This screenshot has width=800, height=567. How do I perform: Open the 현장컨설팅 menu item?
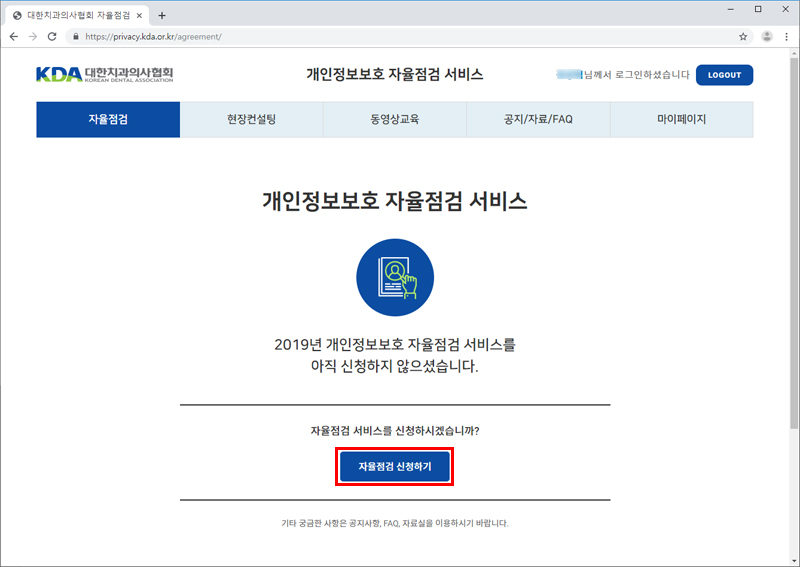251,119
